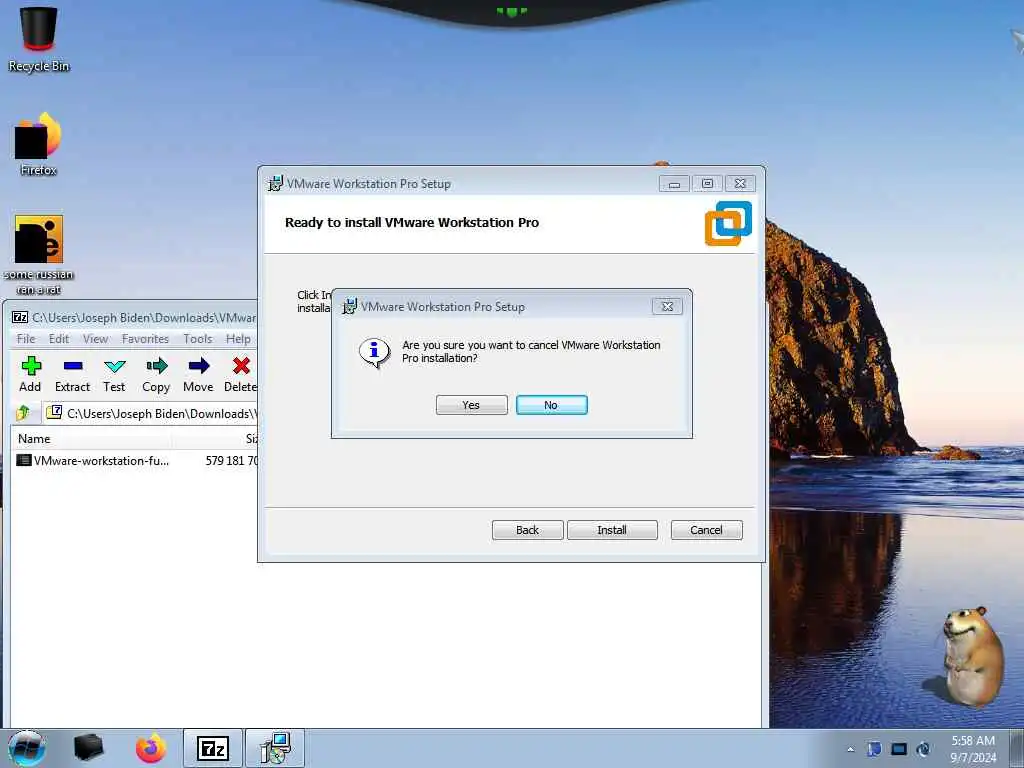
Task: Click Install in VMware Setup window
Action: pos(612,530)
